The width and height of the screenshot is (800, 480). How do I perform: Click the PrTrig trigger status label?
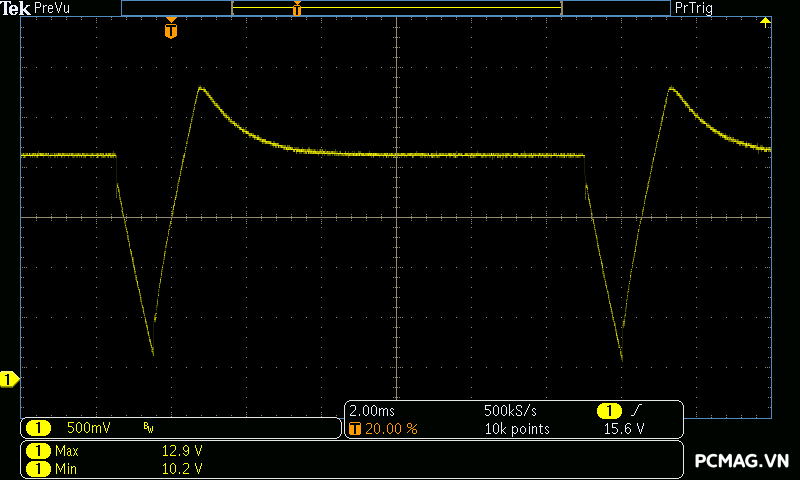point(696,8)
